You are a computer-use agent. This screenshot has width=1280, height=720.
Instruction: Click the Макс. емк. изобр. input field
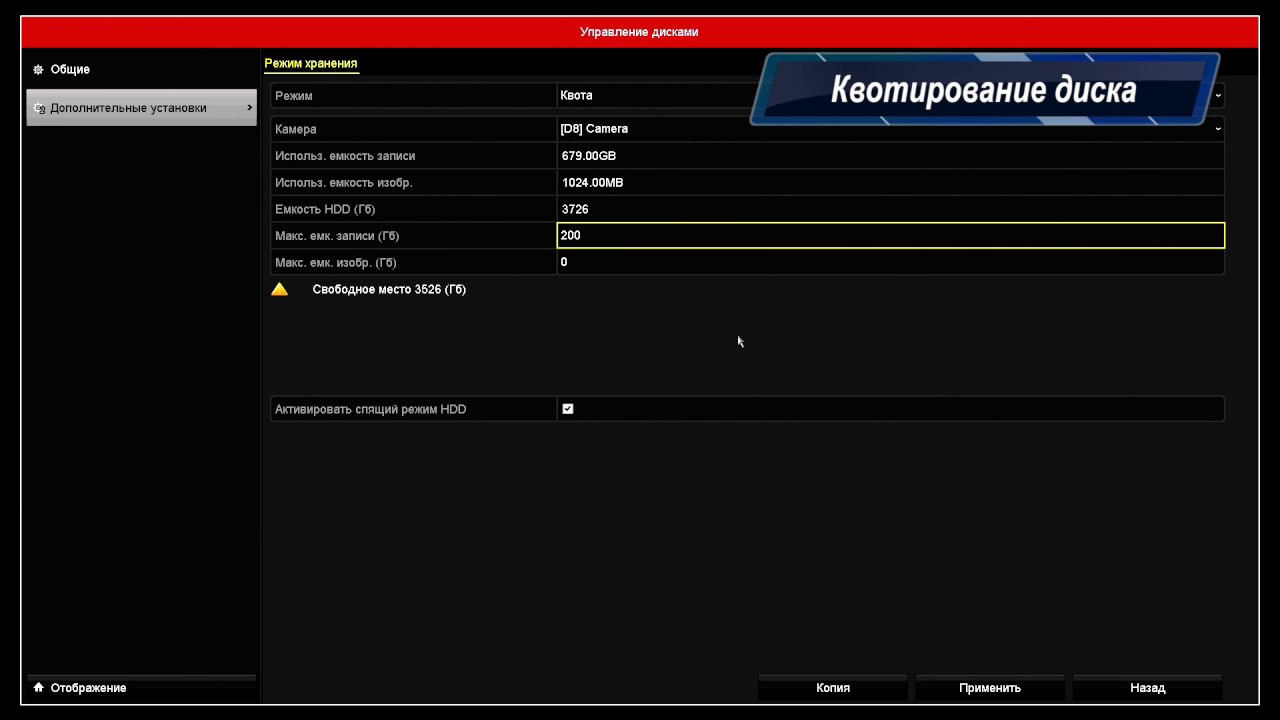(891, 262)
